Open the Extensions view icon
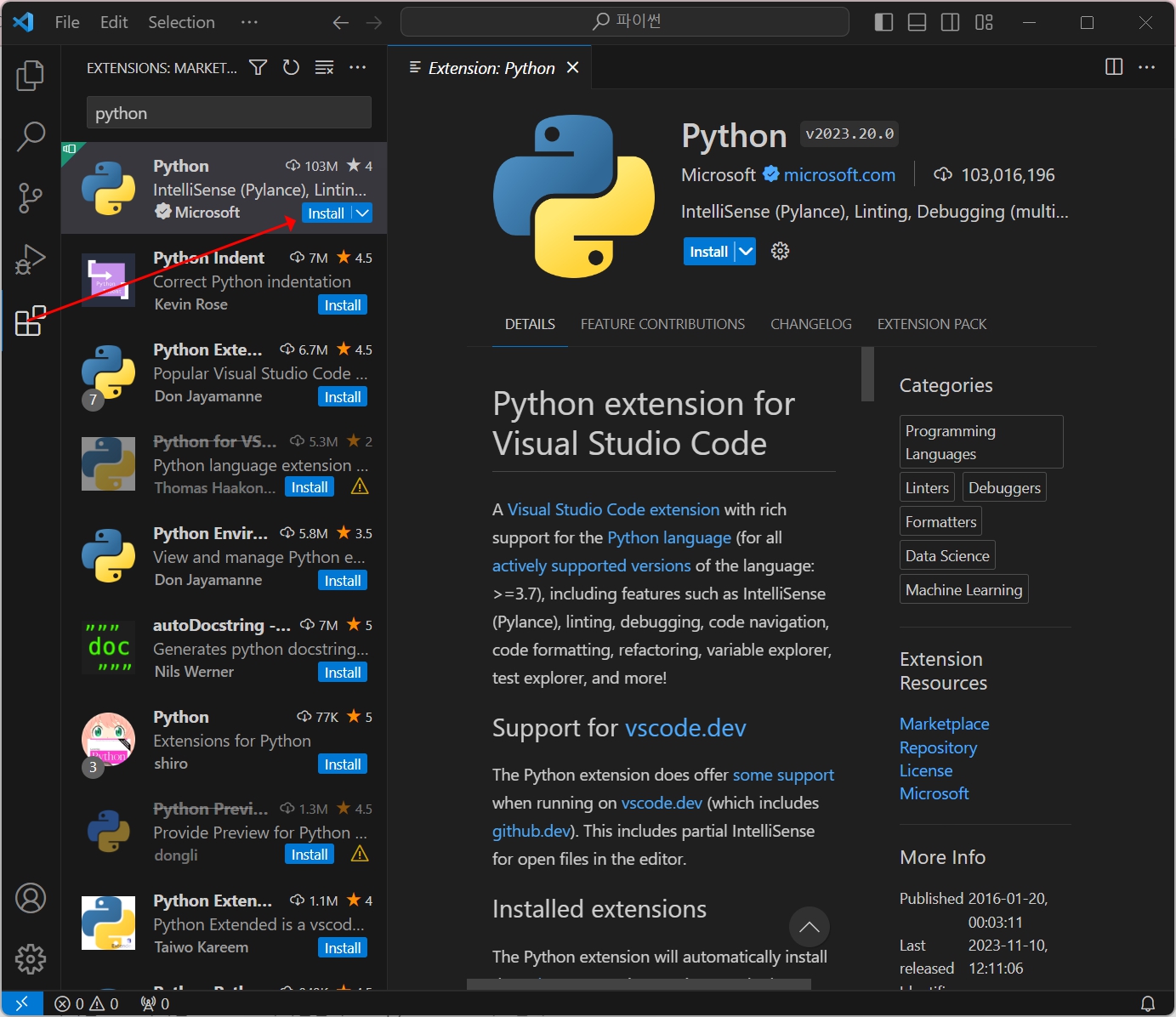1176x1017 pixels. tap(31, 321)
